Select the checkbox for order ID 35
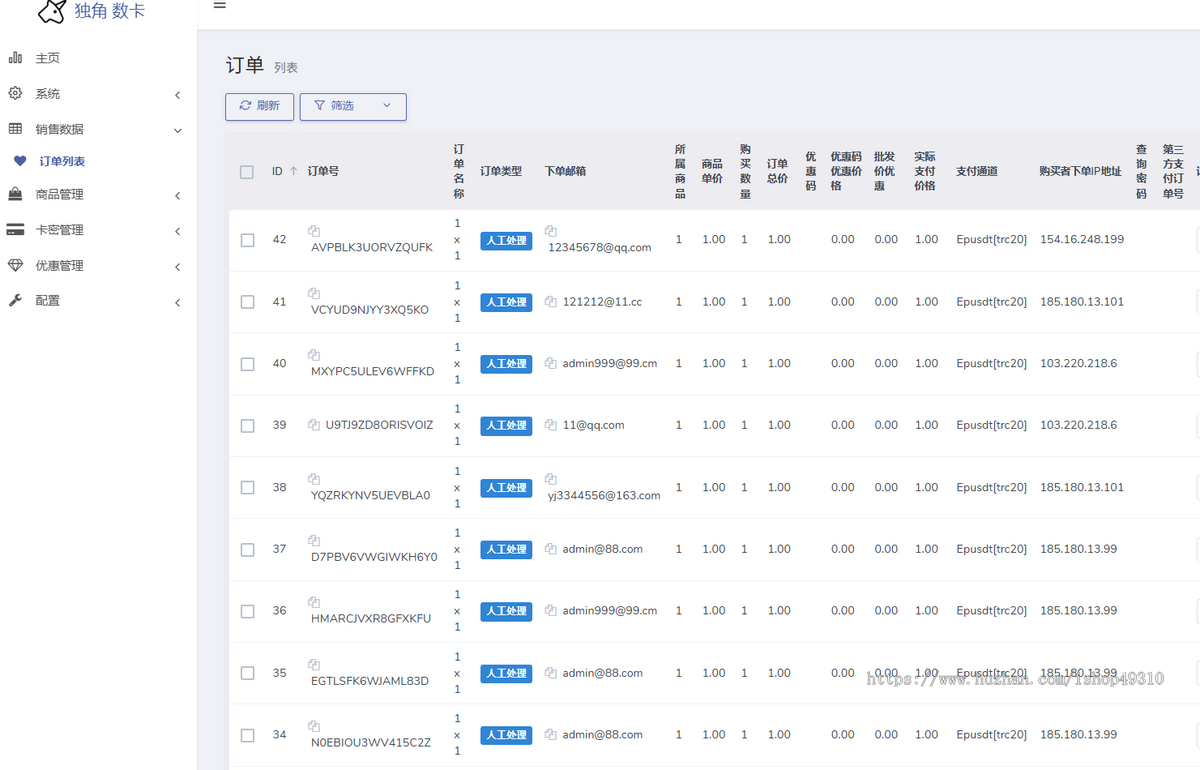 247,673
